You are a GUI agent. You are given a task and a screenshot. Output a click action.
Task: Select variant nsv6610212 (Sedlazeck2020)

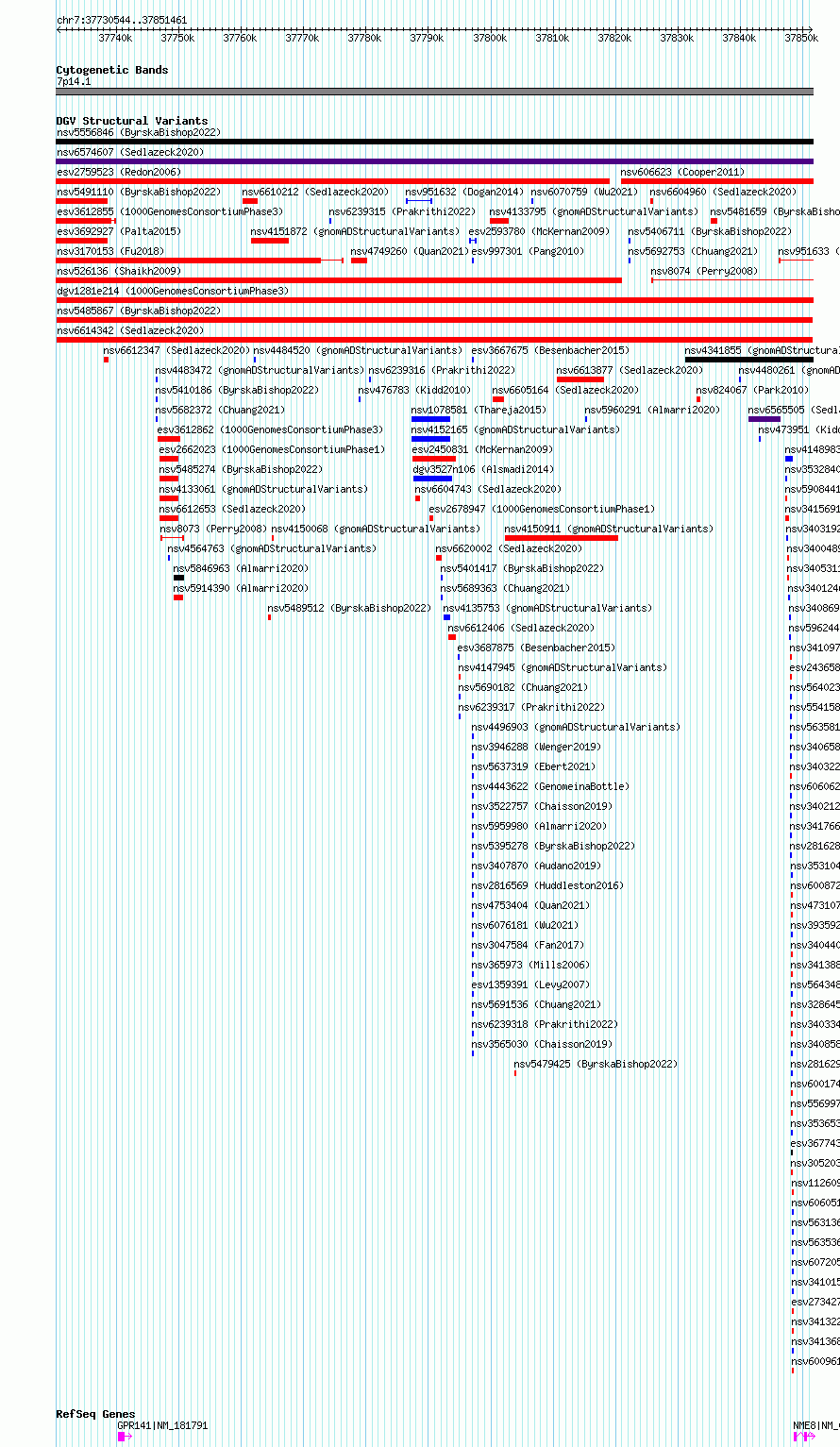(x=315, y=192)
